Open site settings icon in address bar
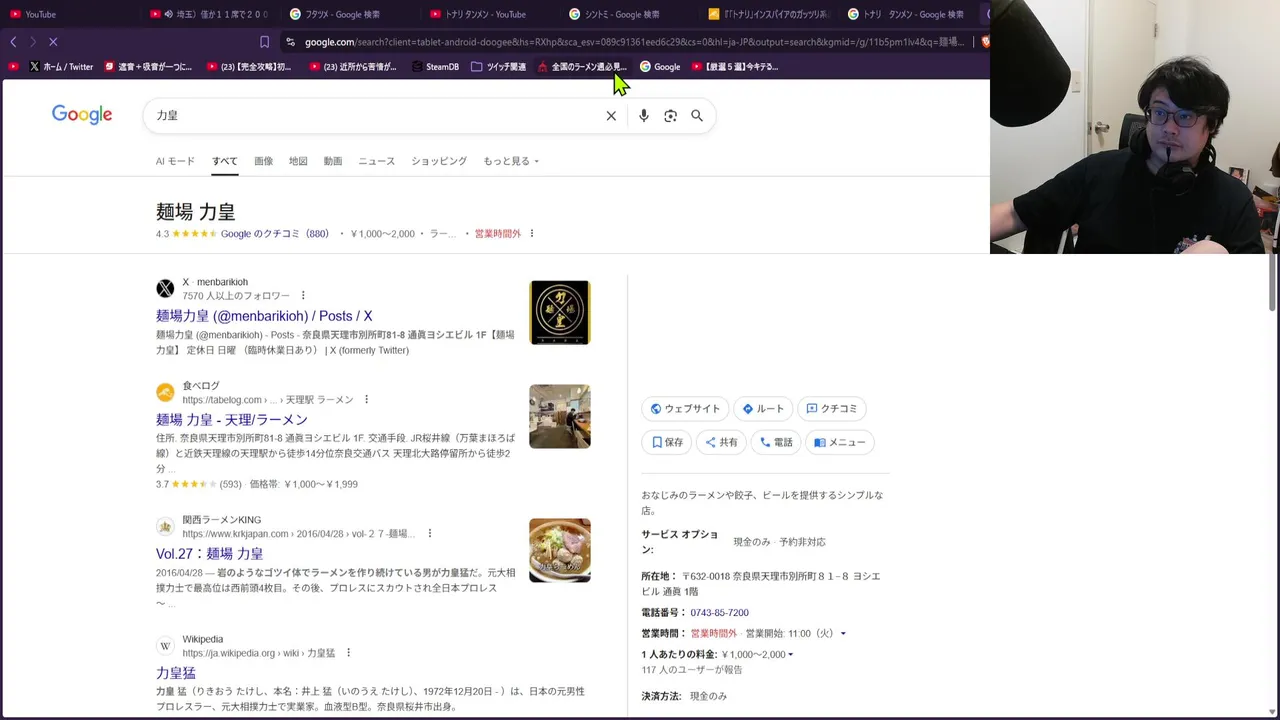This screenshot has width=1280, height=720. [290, 42]
